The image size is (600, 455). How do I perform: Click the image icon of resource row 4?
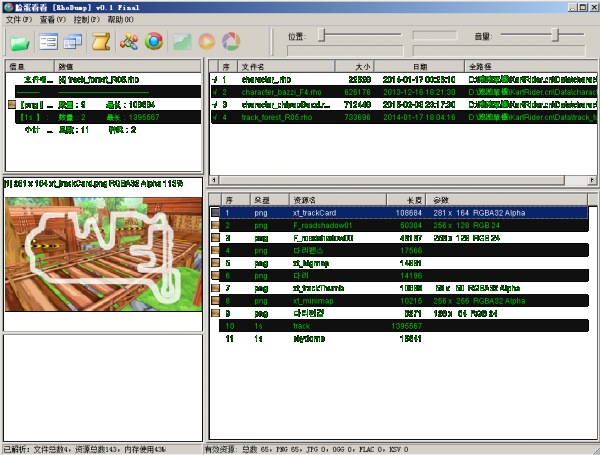[x=215, y=250]
